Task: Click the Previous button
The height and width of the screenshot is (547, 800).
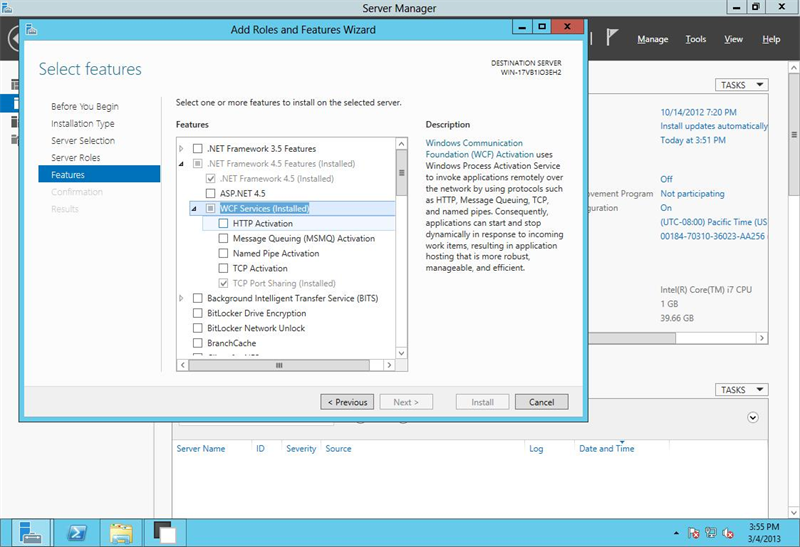Action: tap(347, 402)
